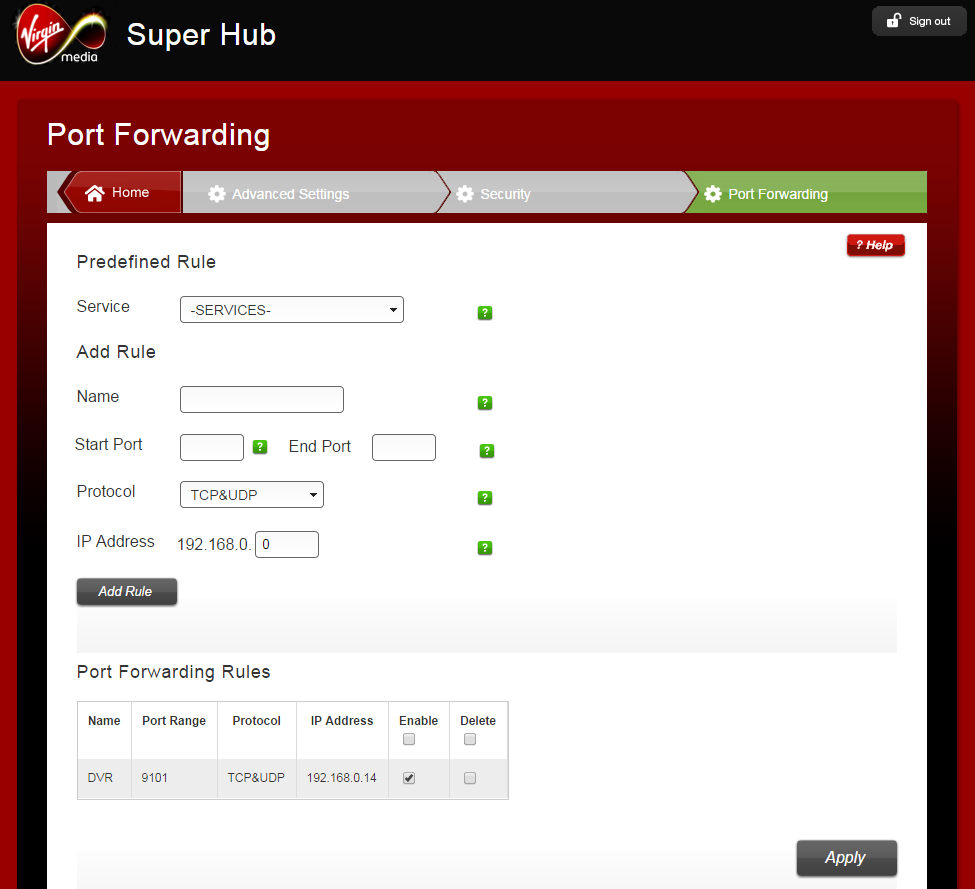Viewport: 975px width, 889px height.
Task: Sign out of the Super Hub
Action: coord(919,21)
